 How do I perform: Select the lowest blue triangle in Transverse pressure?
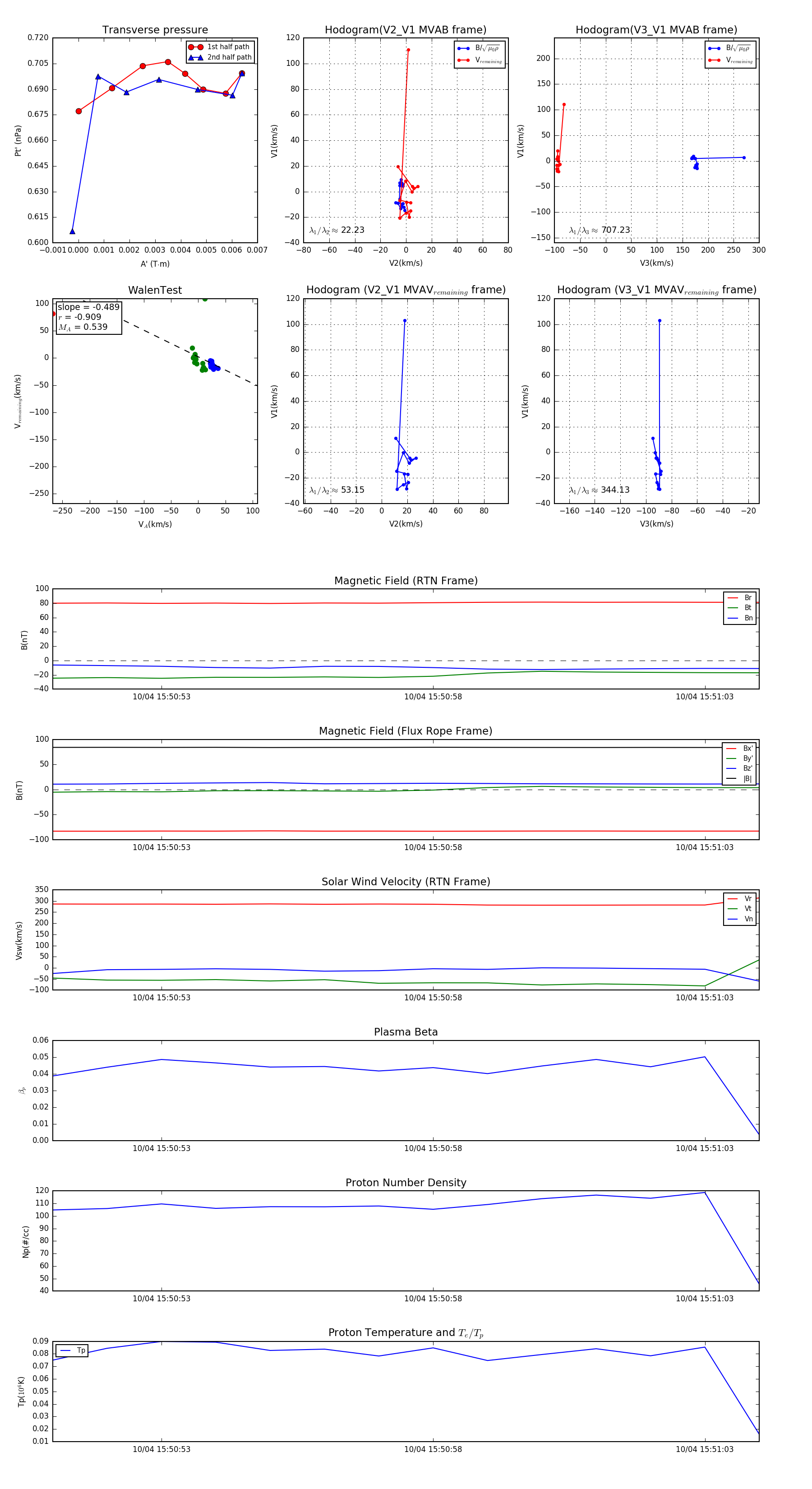pos(72,232)
